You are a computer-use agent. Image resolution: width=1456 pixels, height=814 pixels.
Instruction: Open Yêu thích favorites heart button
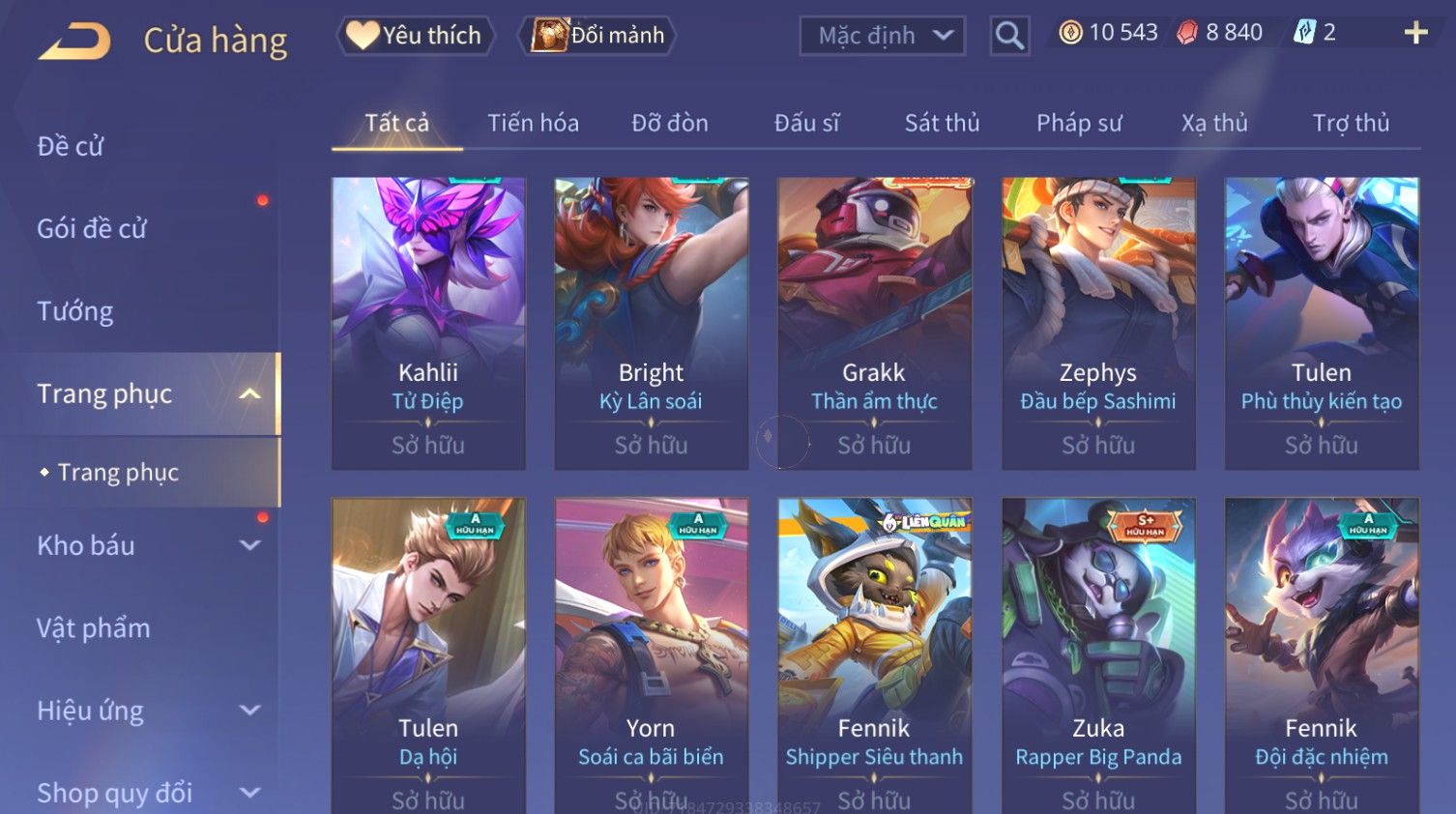416,36
